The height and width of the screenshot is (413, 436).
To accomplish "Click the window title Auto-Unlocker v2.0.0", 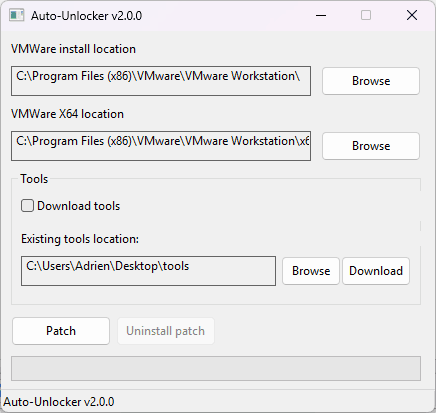I will tap(87, 16).
